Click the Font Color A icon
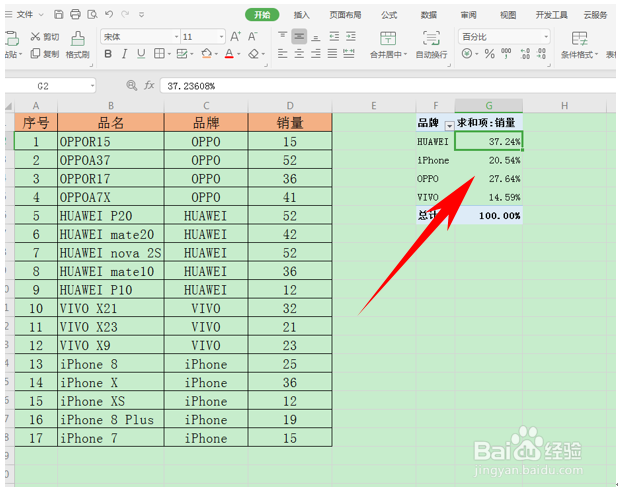Viewport: 618px width, 492px height. [229, 54]
